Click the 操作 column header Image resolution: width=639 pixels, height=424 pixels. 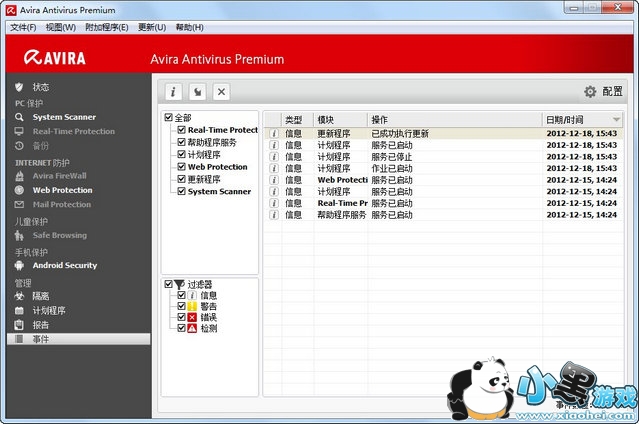pyautogui.click(x=456, y=119)
